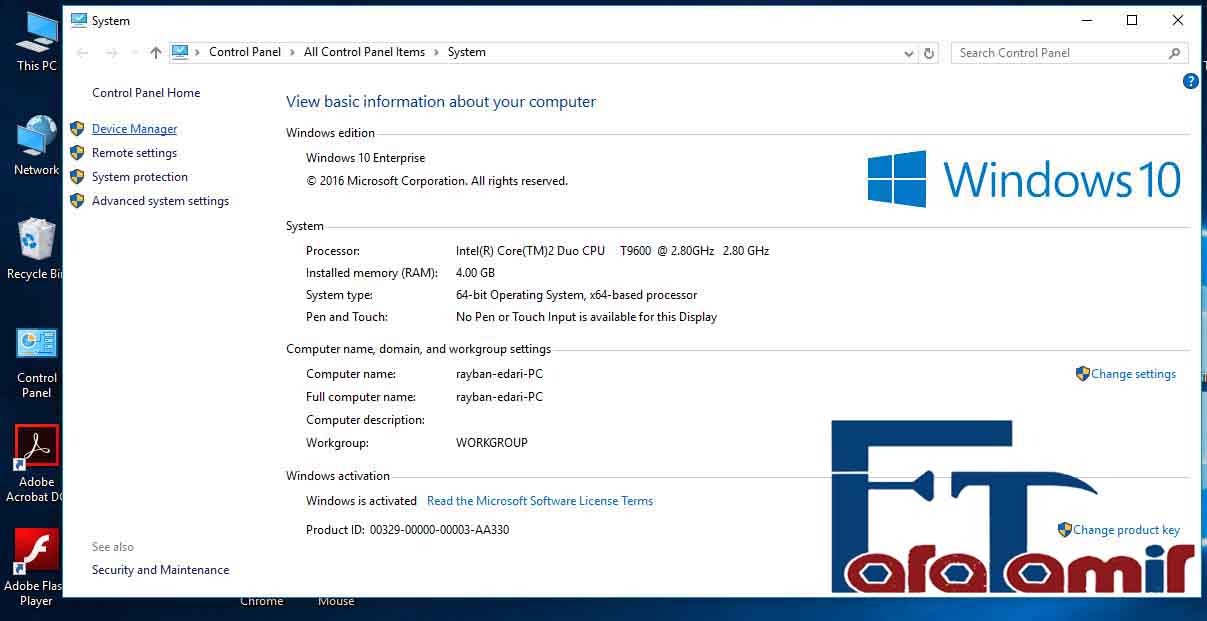Open Help via blue question mark
Viewport: 1207px width, 621px height.
click(1190, 81)
